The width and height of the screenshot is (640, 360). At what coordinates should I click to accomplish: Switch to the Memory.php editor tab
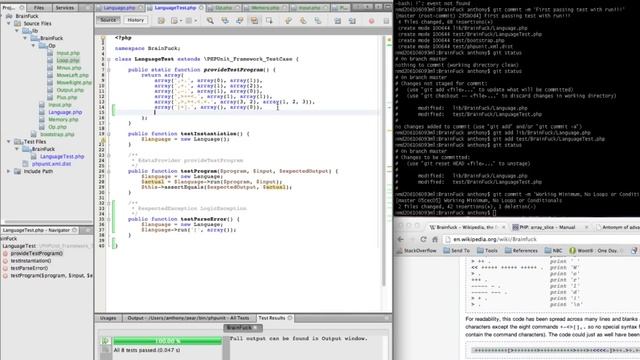tap(265, 7)
